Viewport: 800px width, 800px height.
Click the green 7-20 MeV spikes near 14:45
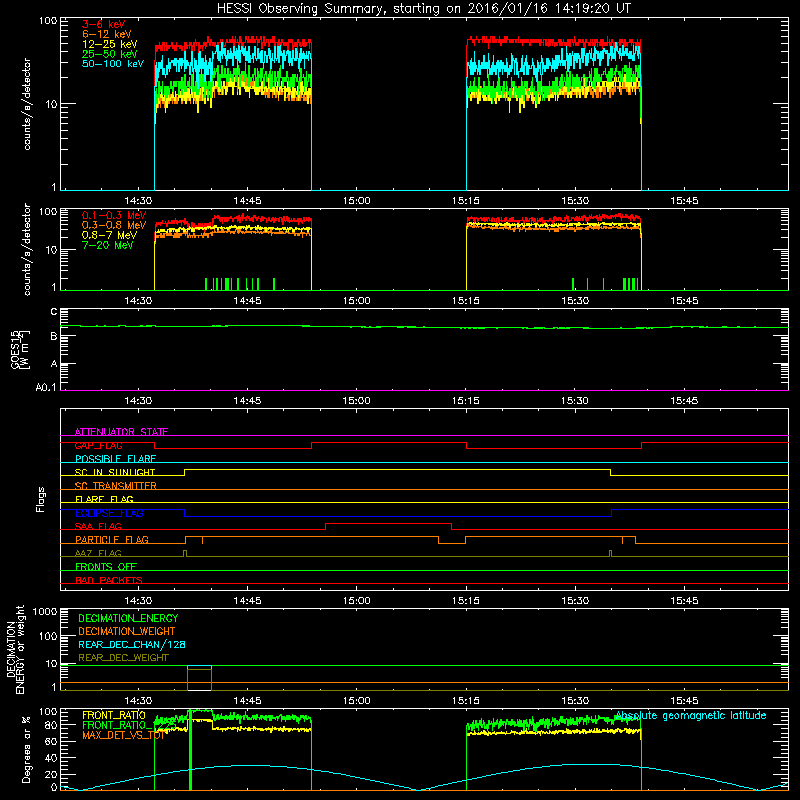tap(240, 284)
